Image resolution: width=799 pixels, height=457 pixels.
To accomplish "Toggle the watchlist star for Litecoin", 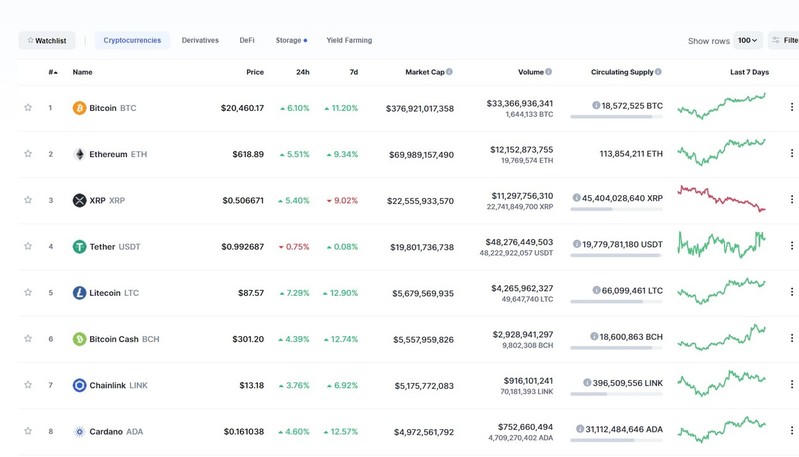I will tap(28, 293).
